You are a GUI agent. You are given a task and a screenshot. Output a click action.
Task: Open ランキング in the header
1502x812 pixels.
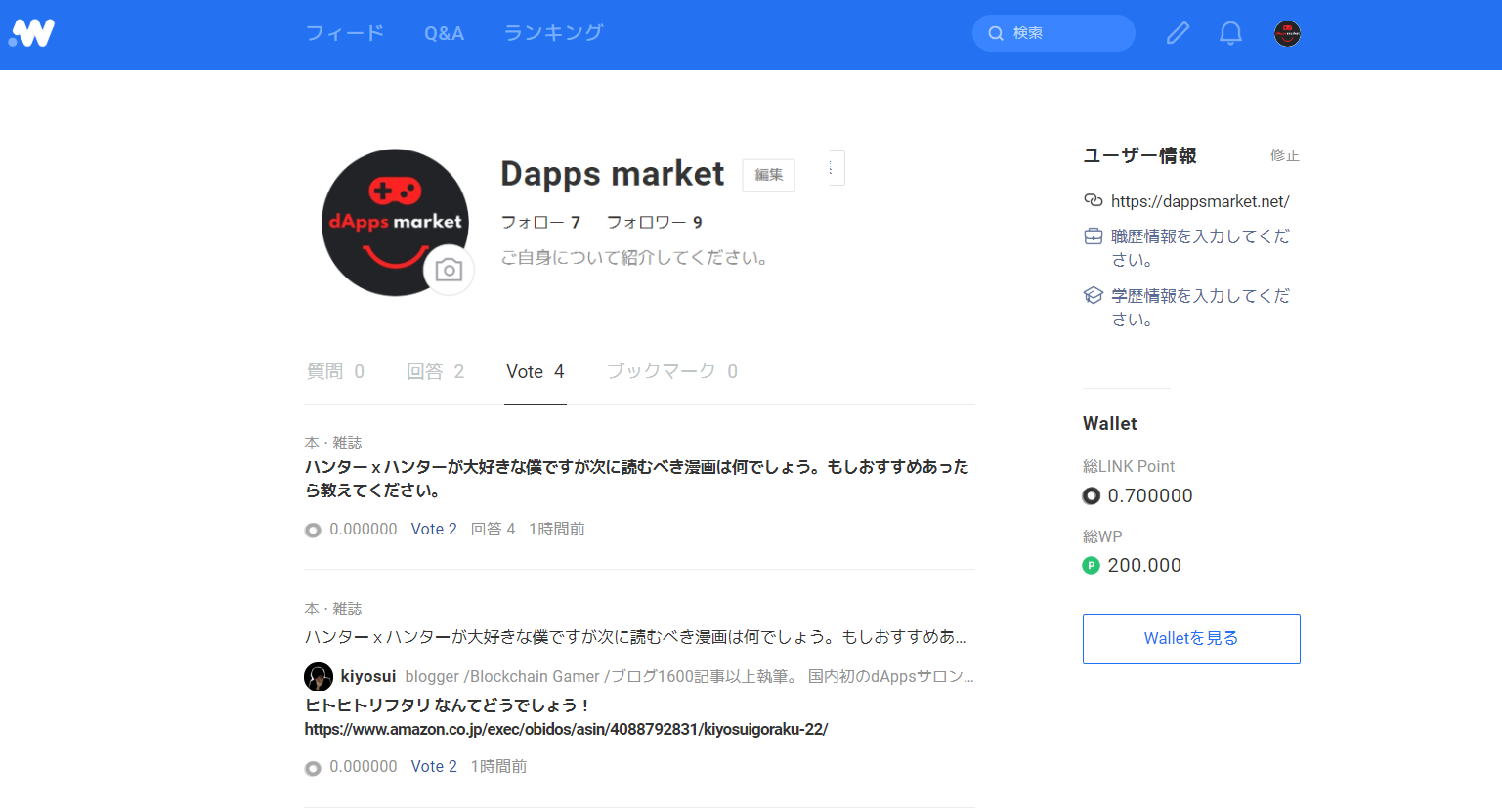[554, 33]
